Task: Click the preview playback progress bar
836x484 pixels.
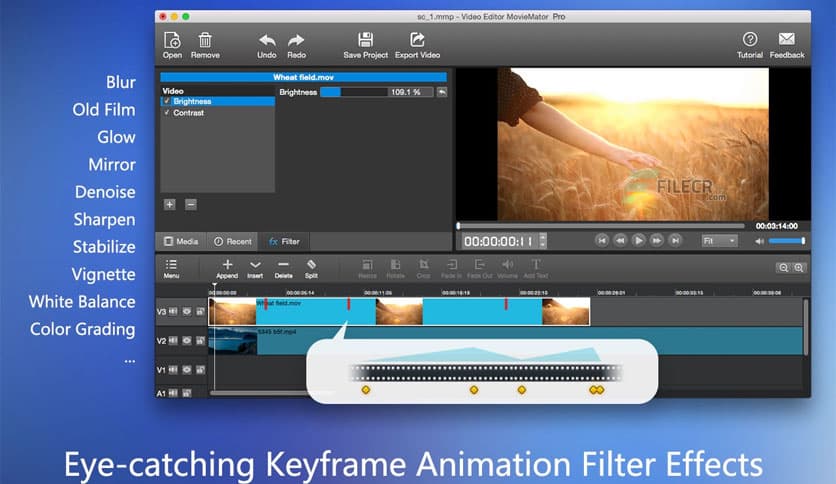Action: pos(601,226)
